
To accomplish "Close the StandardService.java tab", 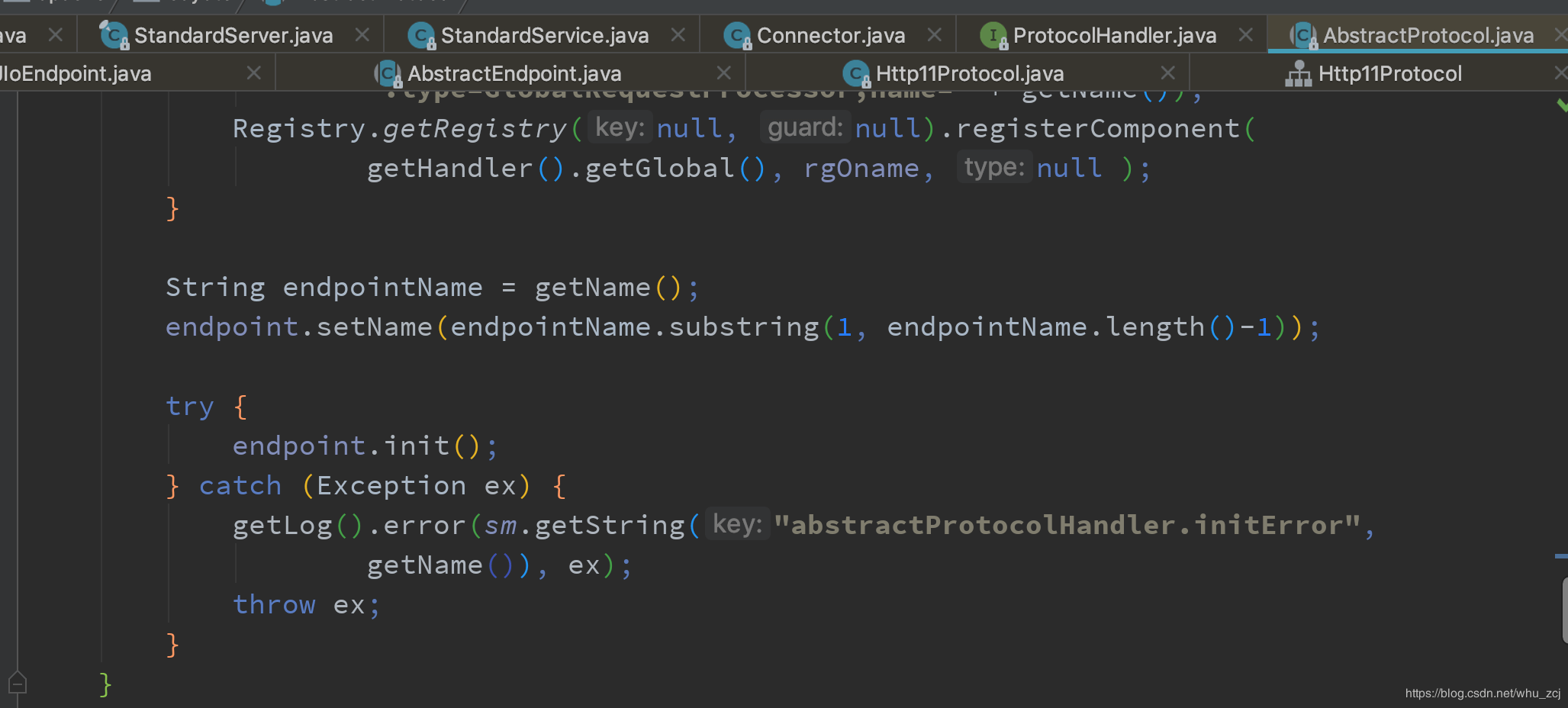I will [678, 35].
